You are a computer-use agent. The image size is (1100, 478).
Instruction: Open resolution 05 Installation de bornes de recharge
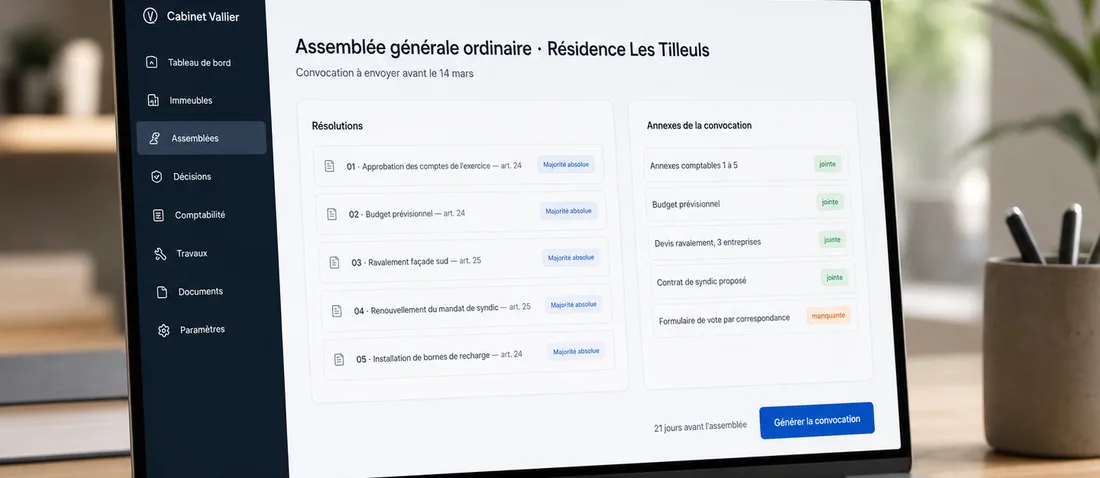(x=469, y=356)
